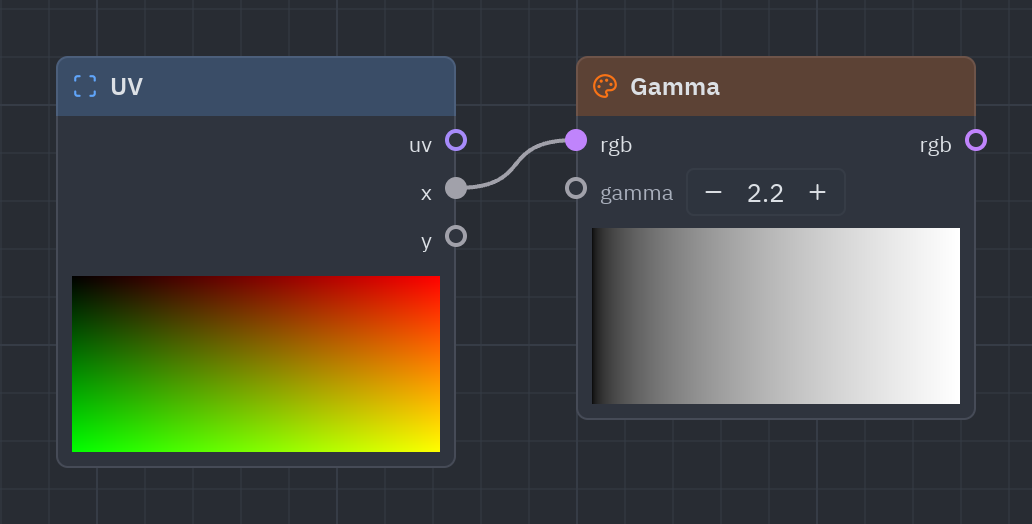Click the 'y' output label
Image resolution: width=1032 pixels, height=524 pixels.
point(426,242)
